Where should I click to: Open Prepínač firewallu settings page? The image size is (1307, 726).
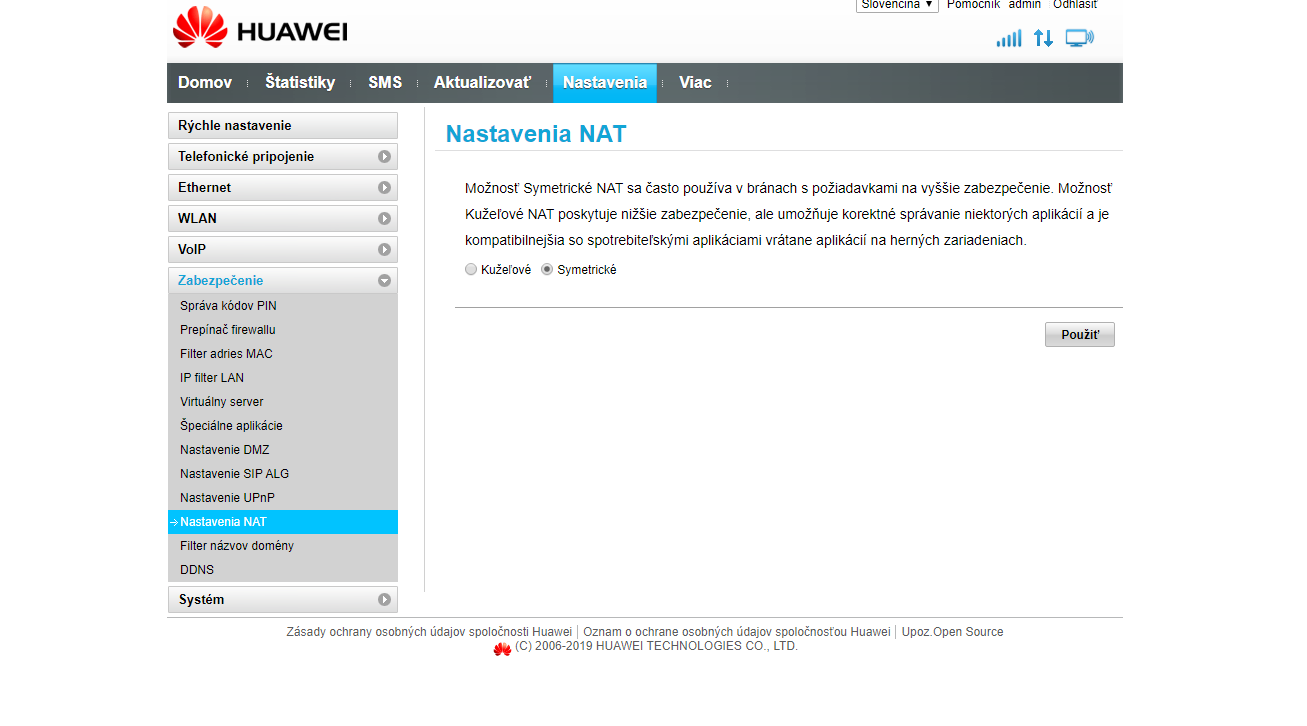click(228, 330)
